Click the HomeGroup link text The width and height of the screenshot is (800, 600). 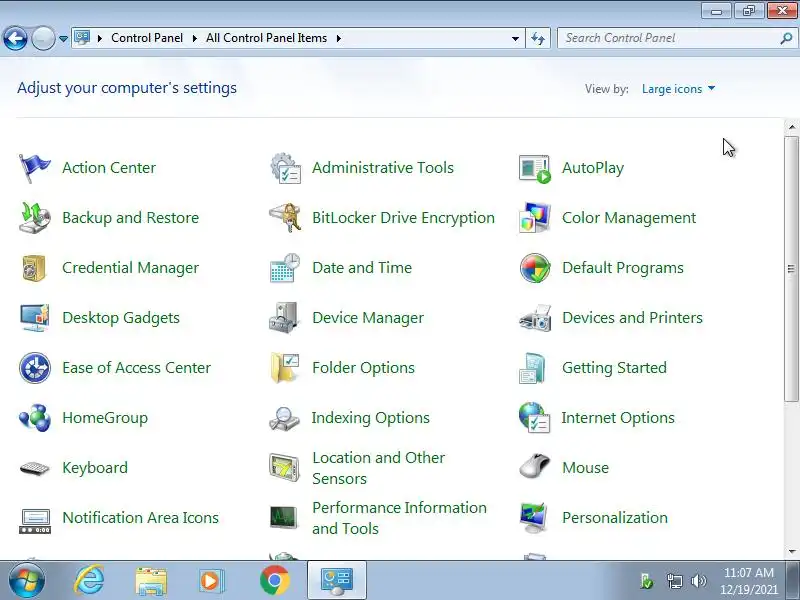105,418
